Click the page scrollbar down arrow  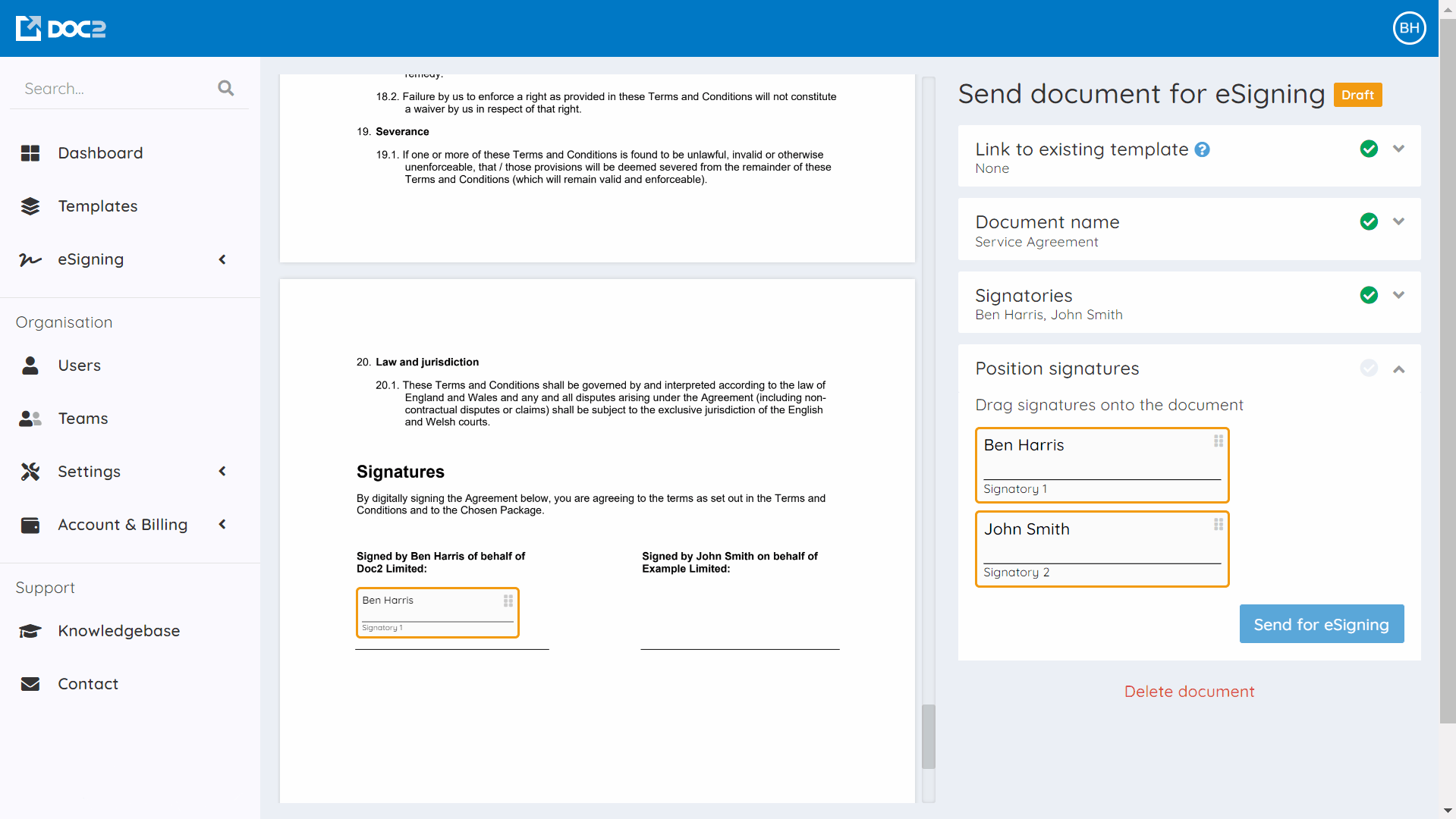(1448, 811)
